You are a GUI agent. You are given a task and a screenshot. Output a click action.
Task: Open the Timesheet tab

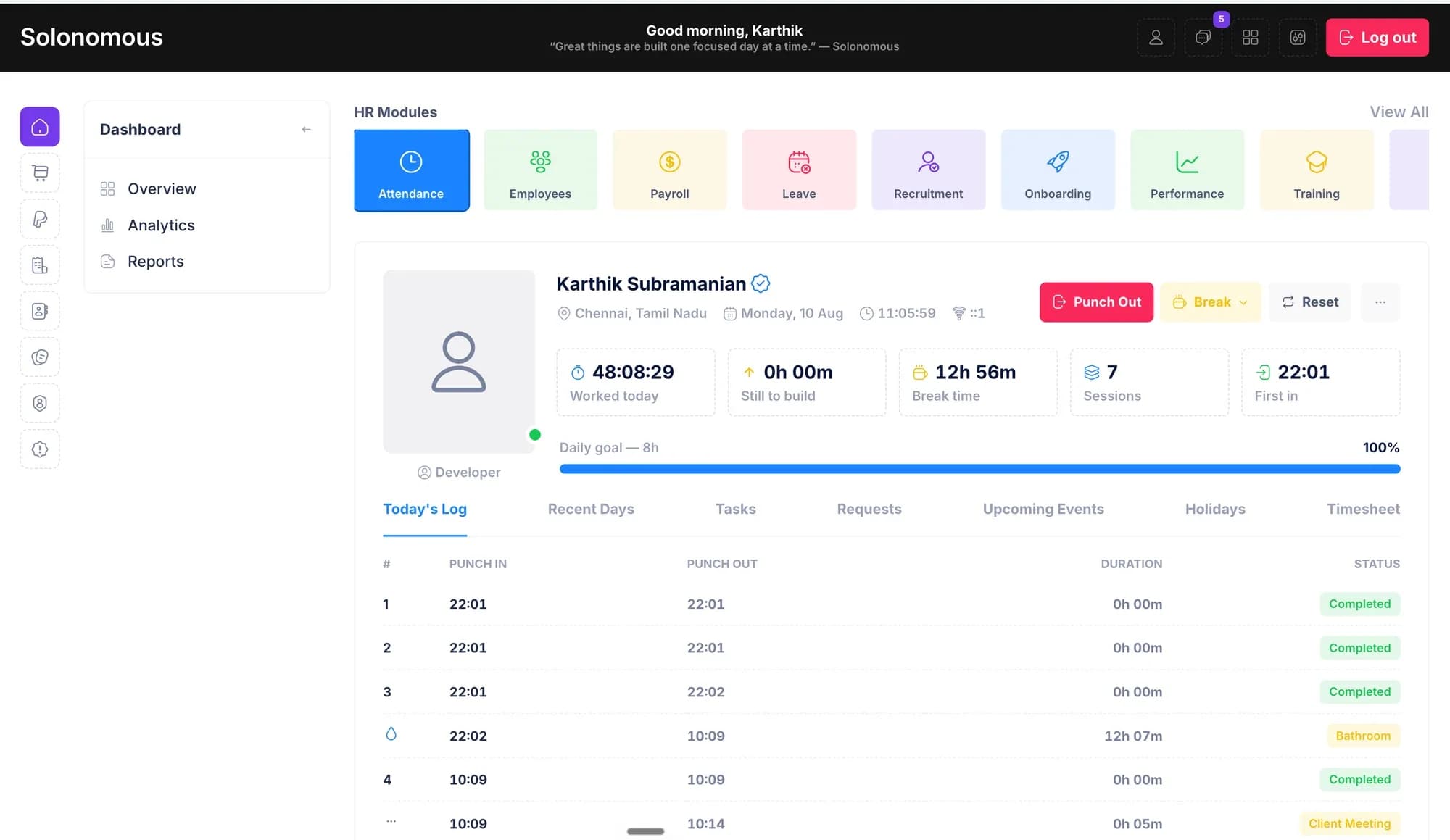coord(1363,509)
